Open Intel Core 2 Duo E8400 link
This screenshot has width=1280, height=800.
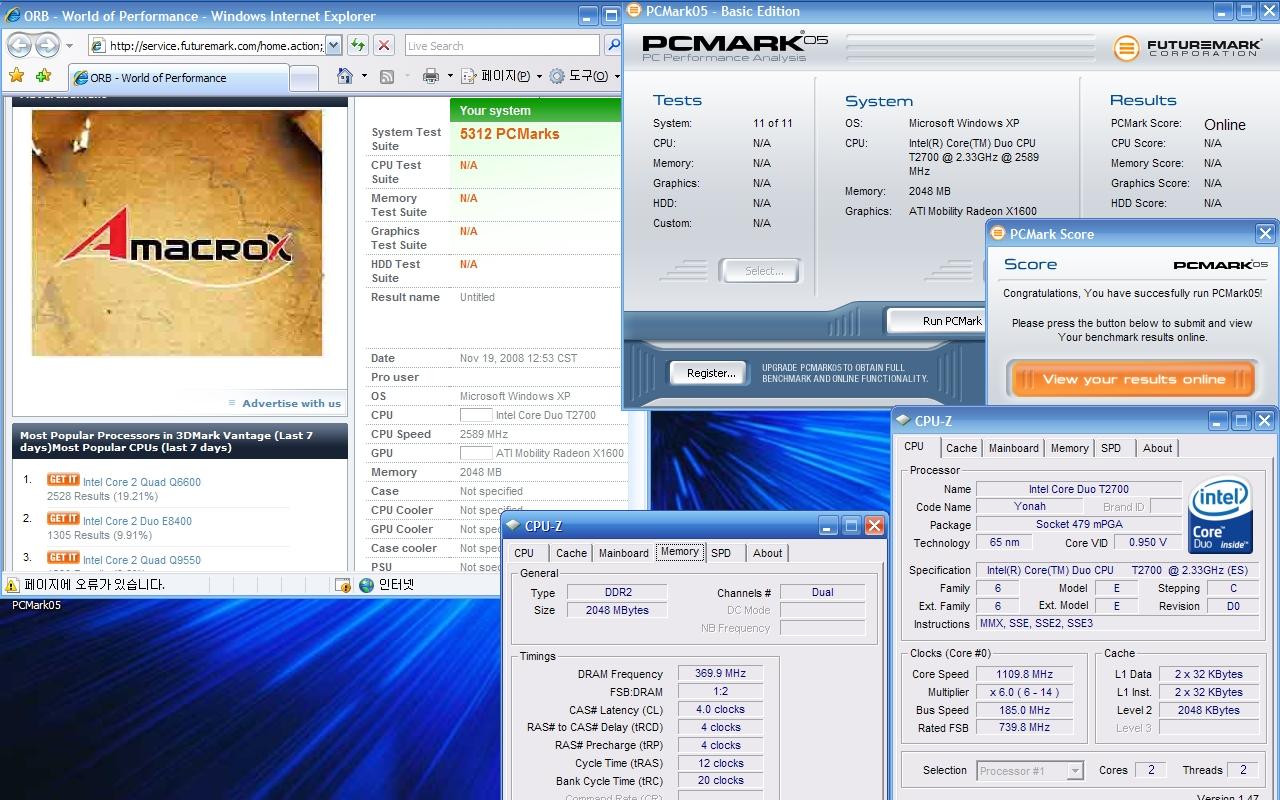tap(137, 521)
